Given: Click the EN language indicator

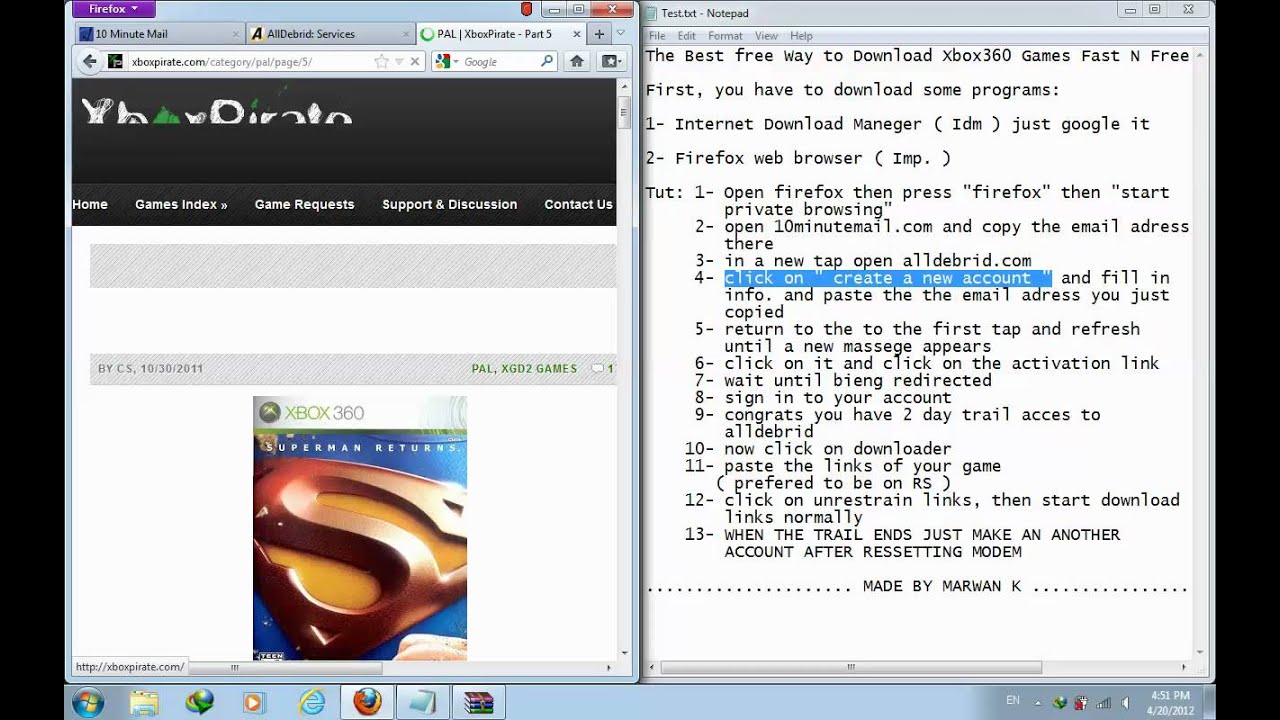Looking at the screenshot, I should point(1012,702).
